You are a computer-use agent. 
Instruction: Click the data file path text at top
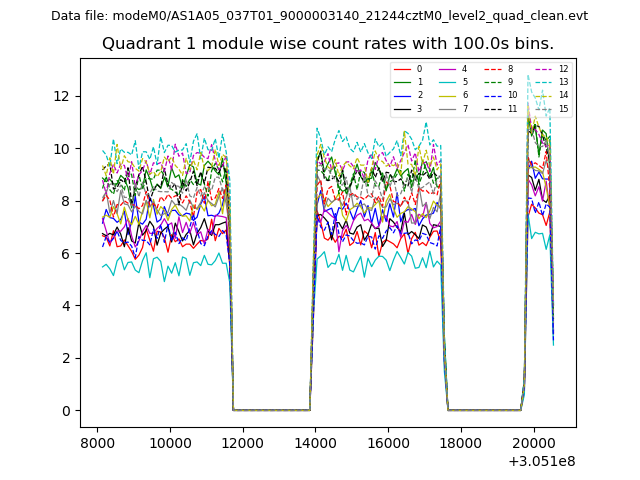coord(319,16)
